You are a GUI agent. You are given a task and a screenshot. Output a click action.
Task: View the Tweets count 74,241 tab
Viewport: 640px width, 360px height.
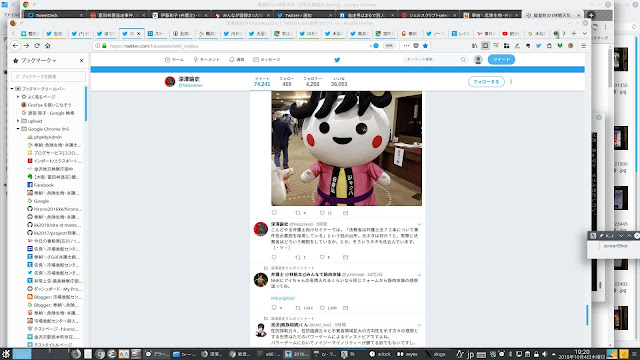click(262, 82)
